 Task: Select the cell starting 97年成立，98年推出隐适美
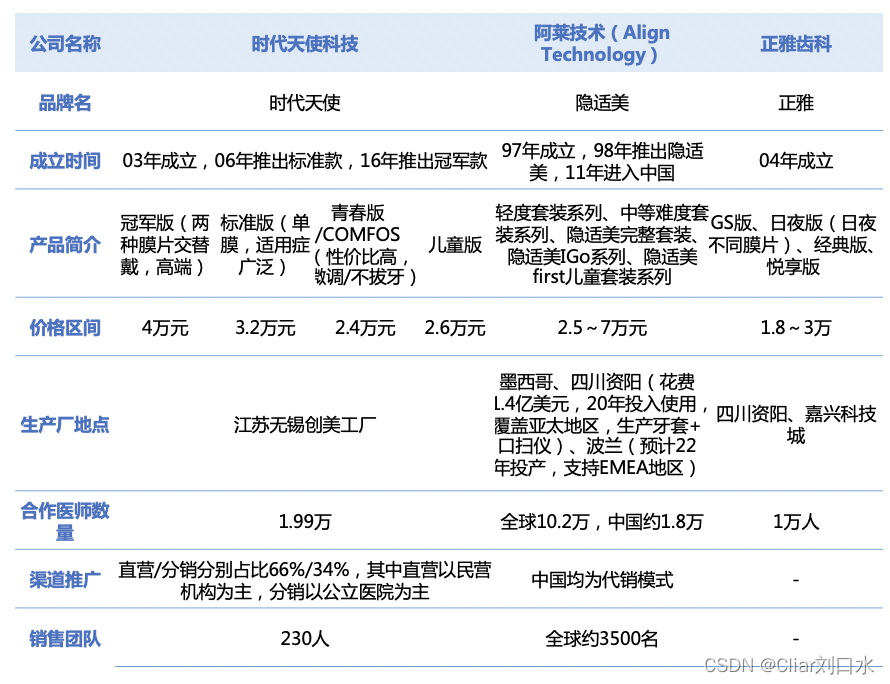(602, 161)
